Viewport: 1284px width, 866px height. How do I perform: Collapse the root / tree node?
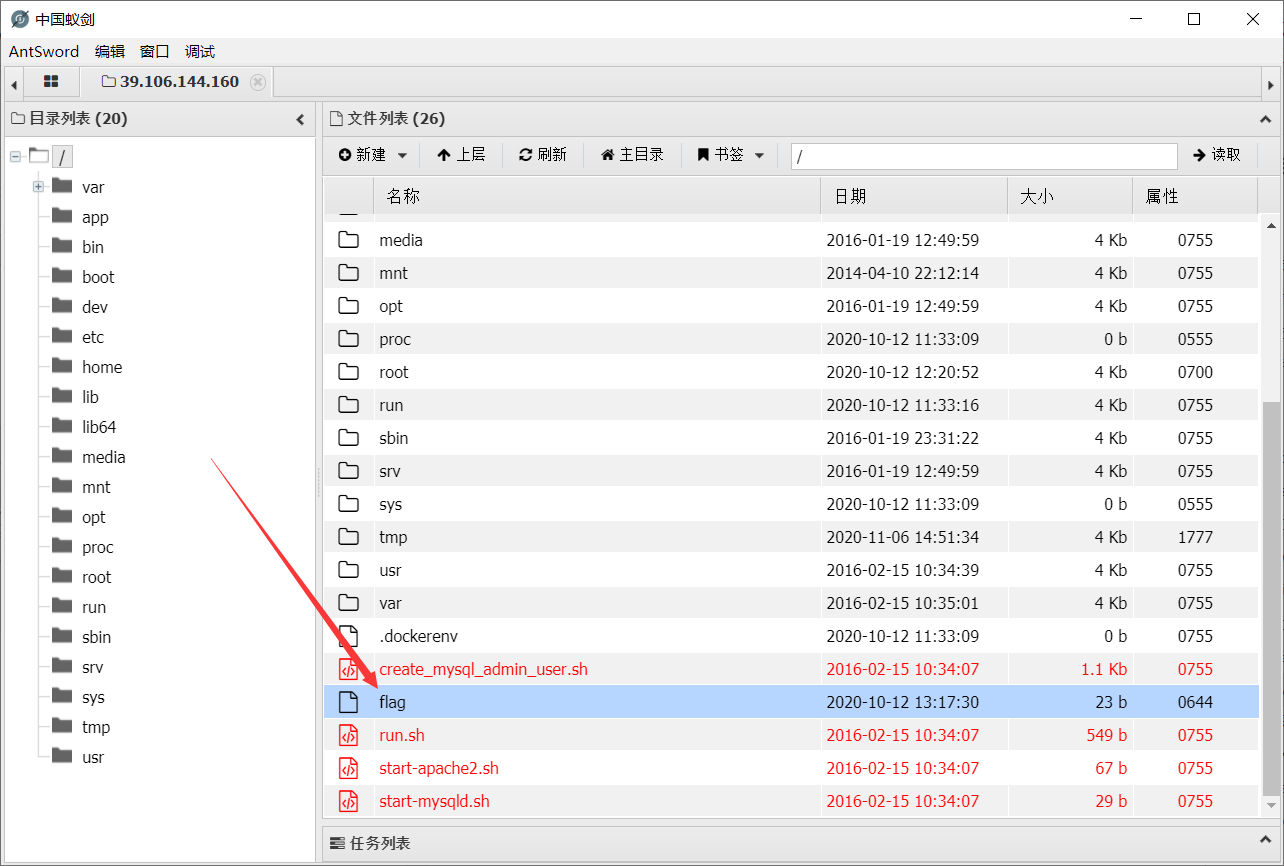click(x=15, y=157)
